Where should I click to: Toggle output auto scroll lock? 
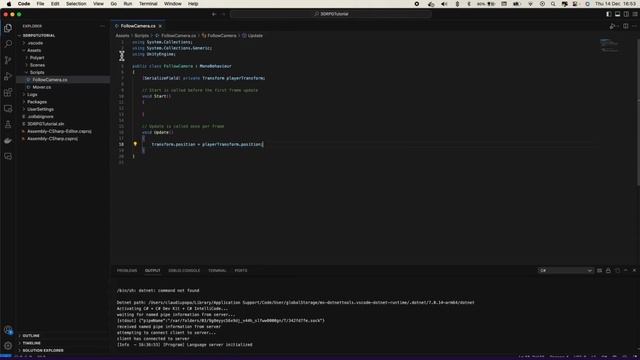608,271
